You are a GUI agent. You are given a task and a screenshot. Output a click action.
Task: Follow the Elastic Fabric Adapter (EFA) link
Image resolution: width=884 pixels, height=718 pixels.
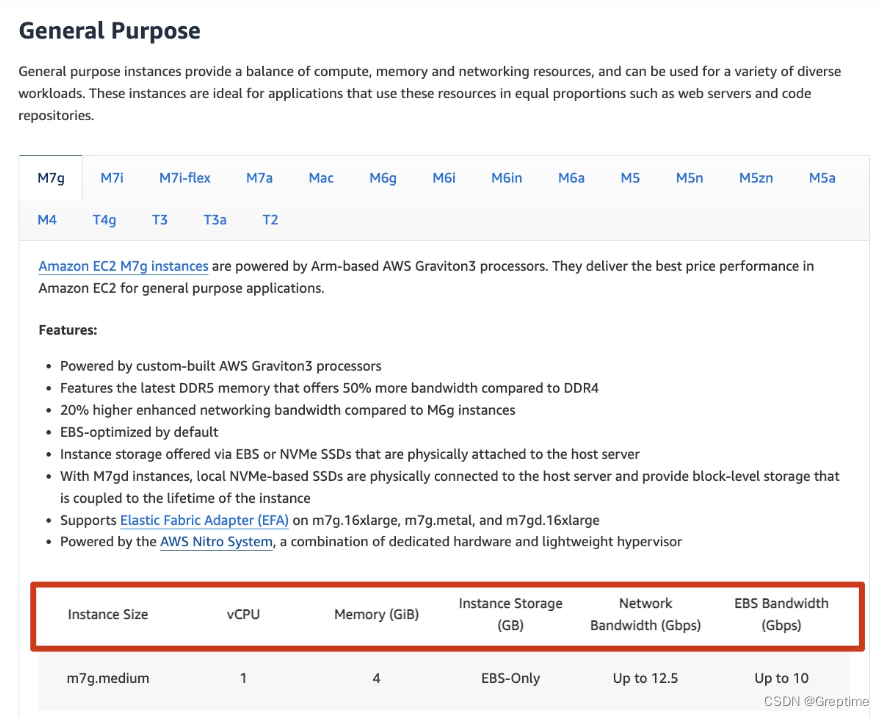pyautogui.click(x=204, y=520)
